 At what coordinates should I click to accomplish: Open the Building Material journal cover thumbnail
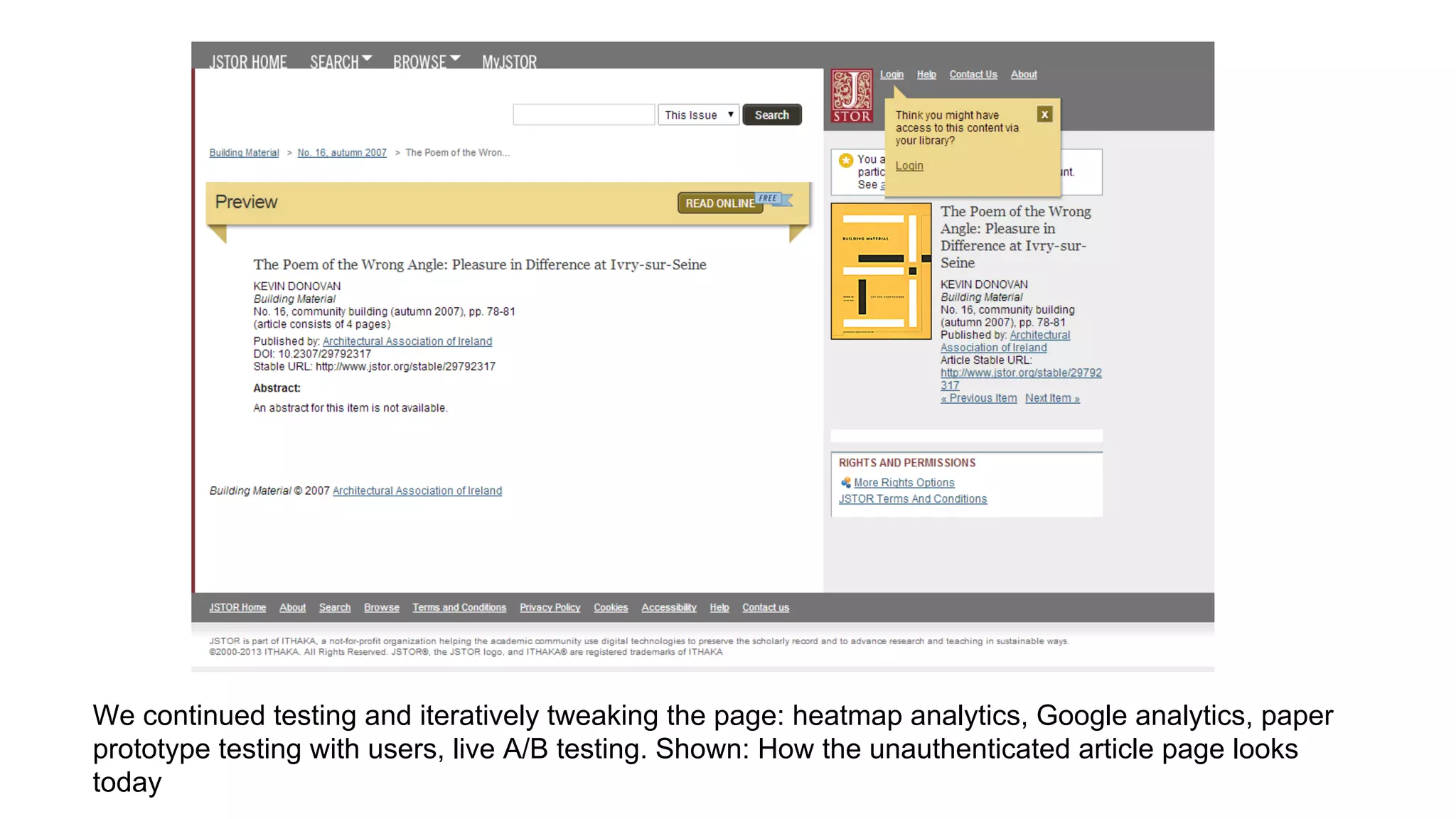(x=881, y=271)
